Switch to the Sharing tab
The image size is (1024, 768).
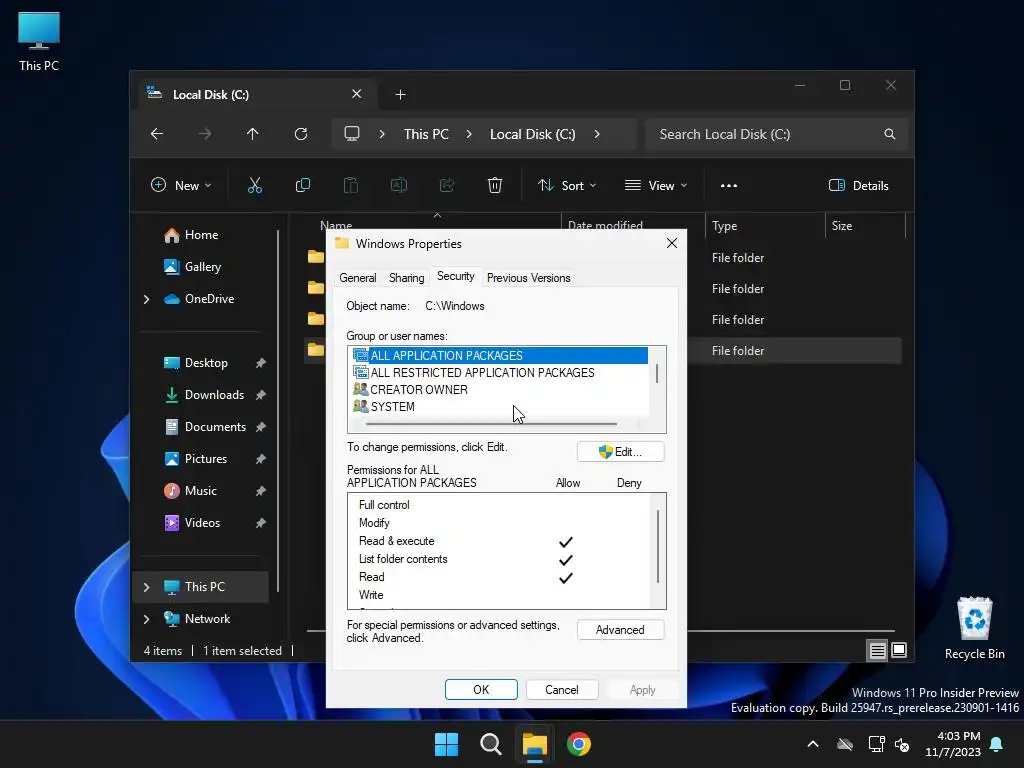click(406, 278)
